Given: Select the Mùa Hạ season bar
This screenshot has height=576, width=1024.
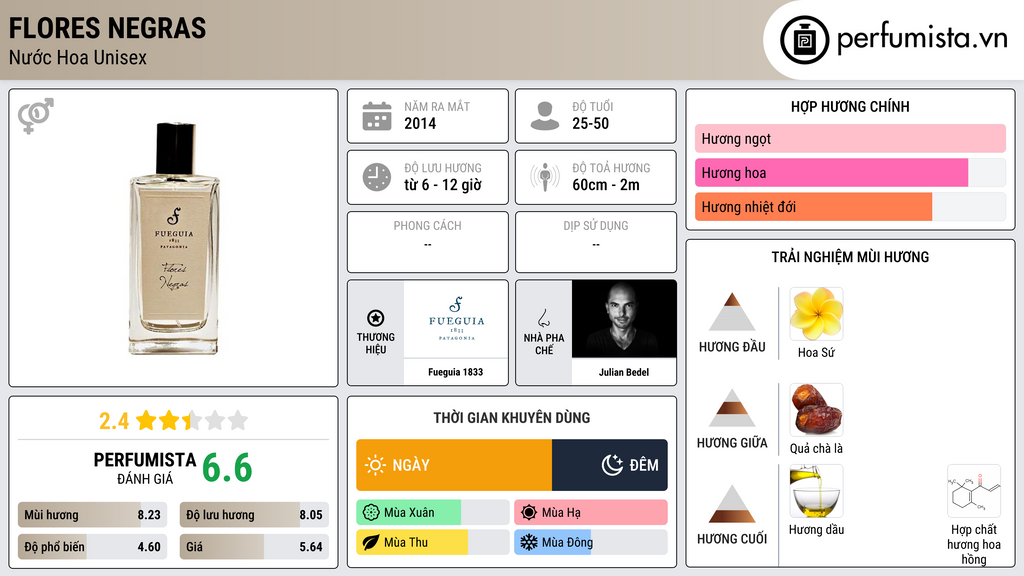Looking at the screenshot, I should click(x=591, y=512).
